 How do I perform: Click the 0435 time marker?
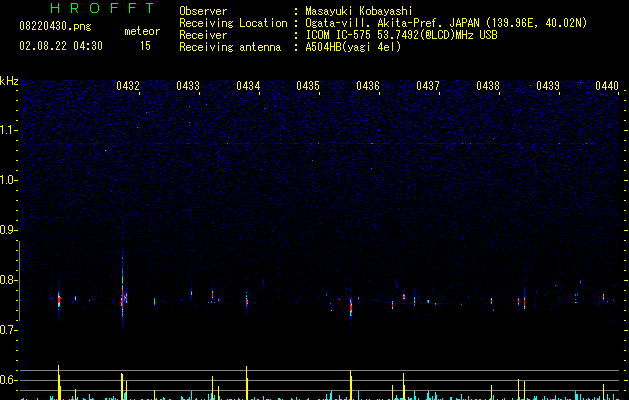(308, 86)
